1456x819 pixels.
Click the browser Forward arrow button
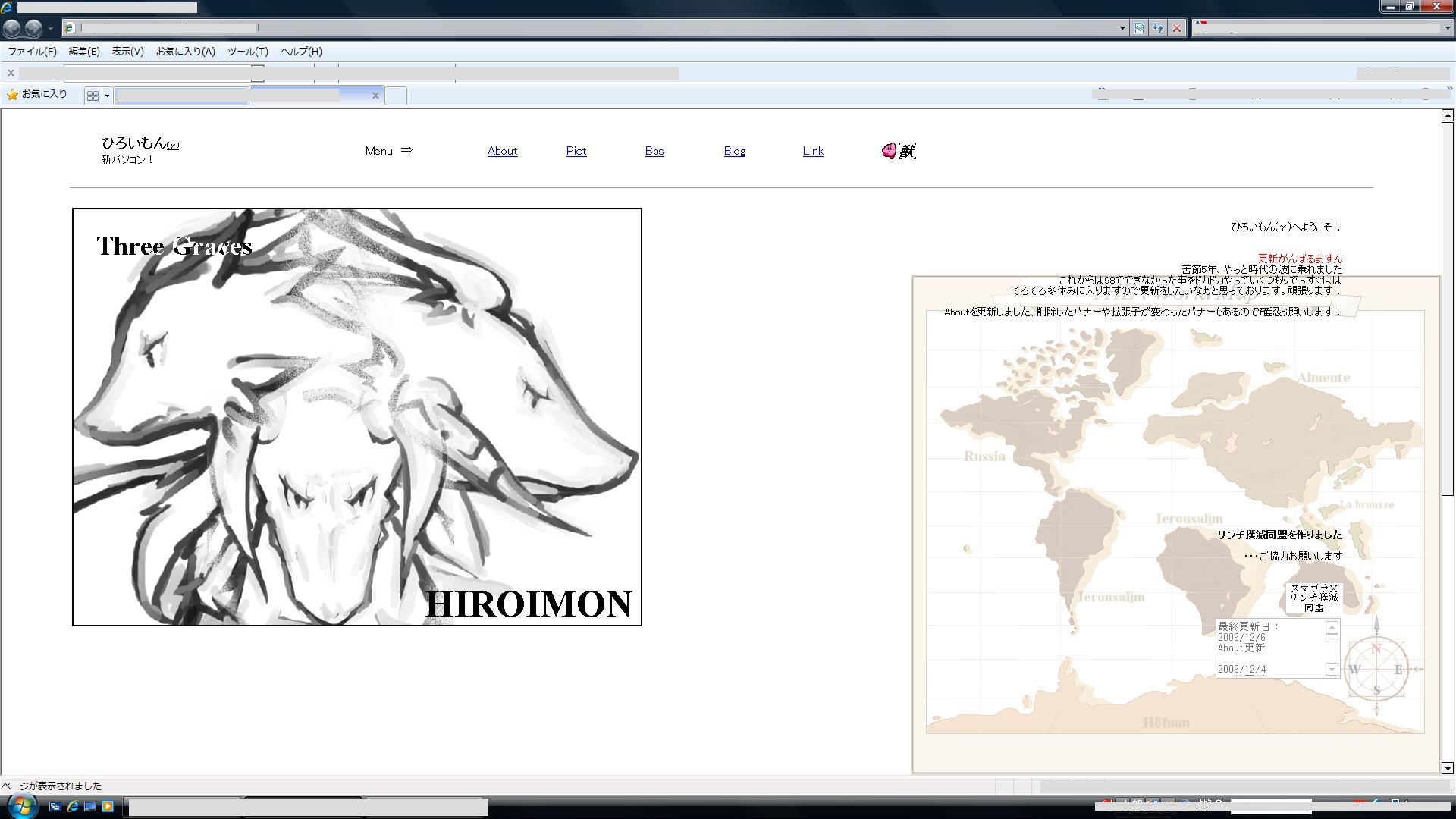click(x=33, y=28)
